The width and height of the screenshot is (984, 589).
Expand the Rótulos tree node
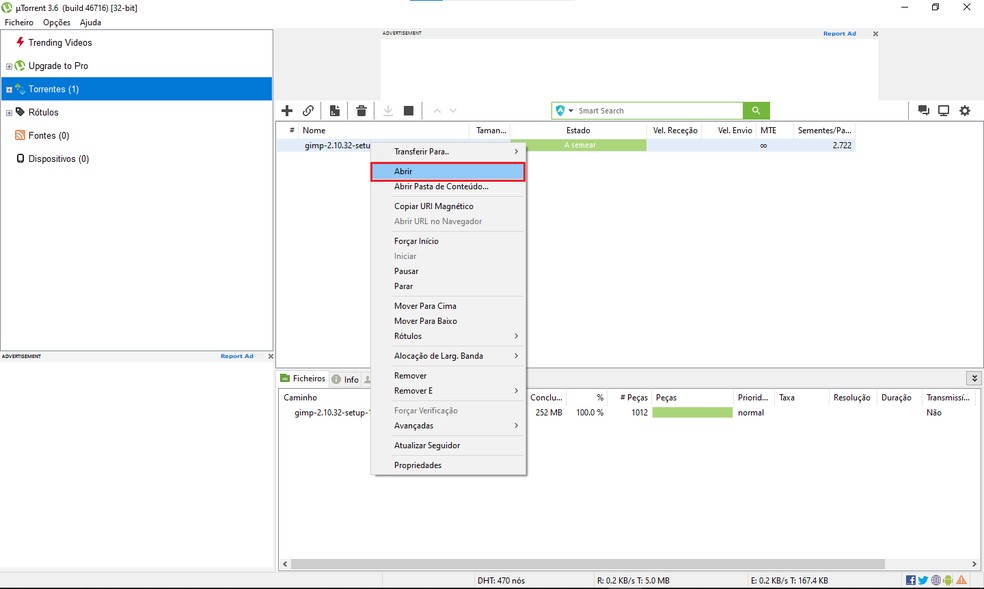pos(9,113)
